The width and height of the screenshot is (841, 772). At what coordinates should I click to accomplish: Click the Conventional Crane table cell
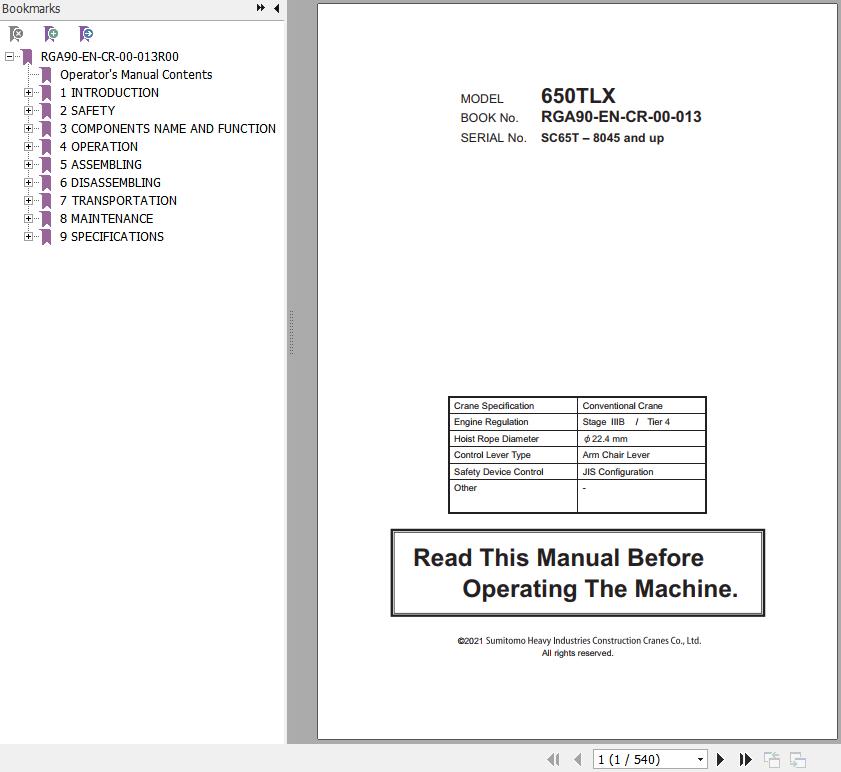(x=641, y=406)
